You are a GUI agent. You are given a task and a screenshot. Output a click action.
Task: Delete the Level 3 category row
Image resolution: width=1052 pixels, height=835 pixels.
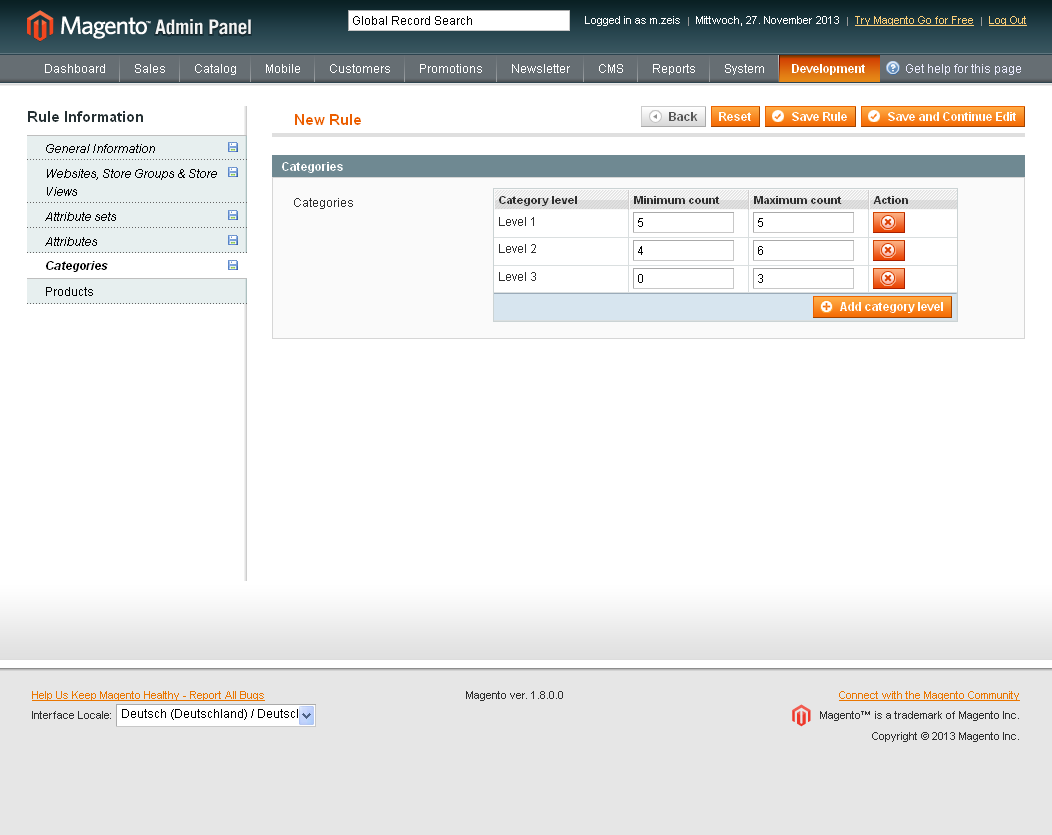click(888, 278)
